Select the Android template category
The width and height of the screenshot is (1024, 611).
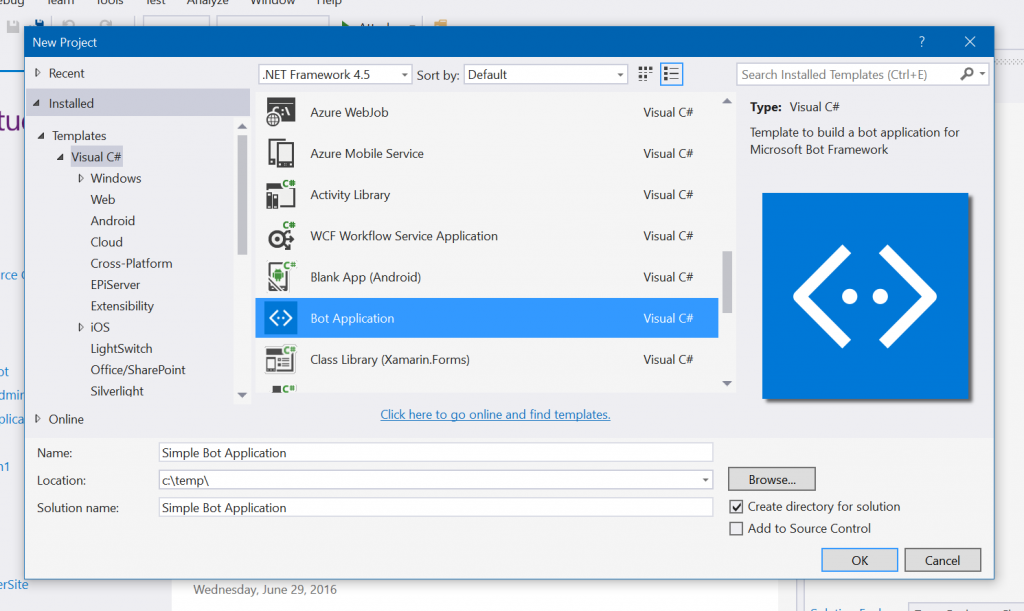(x=112, y=221)
